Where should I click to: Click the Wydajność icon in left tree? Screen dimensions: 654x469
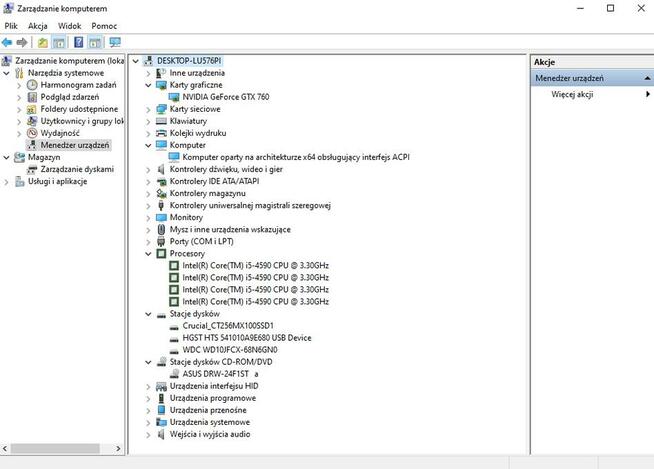(32, 133)
